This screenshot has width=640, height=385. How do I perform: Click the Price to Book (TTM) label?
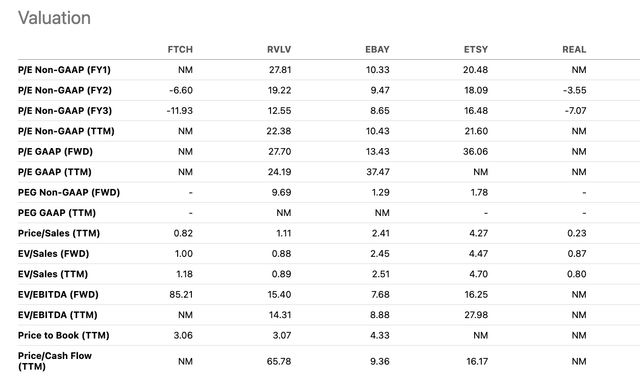point(64,335)
